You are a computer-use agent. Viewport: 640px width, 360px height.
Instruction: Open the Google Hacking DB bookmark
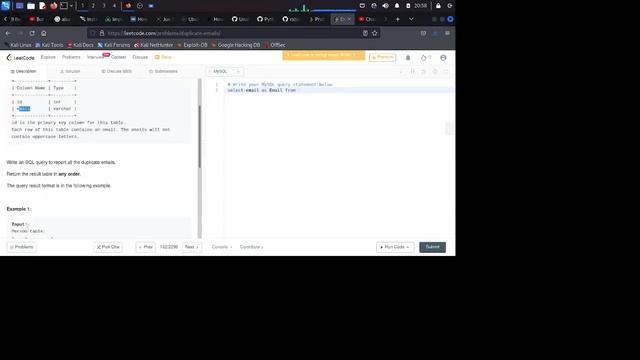236,45
